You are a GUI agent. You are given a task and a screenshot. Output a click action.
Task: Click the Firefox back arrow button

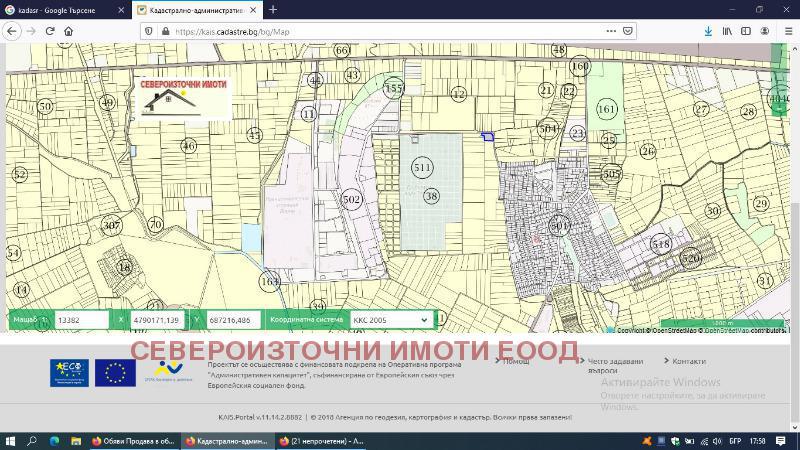tap(12, 31)
